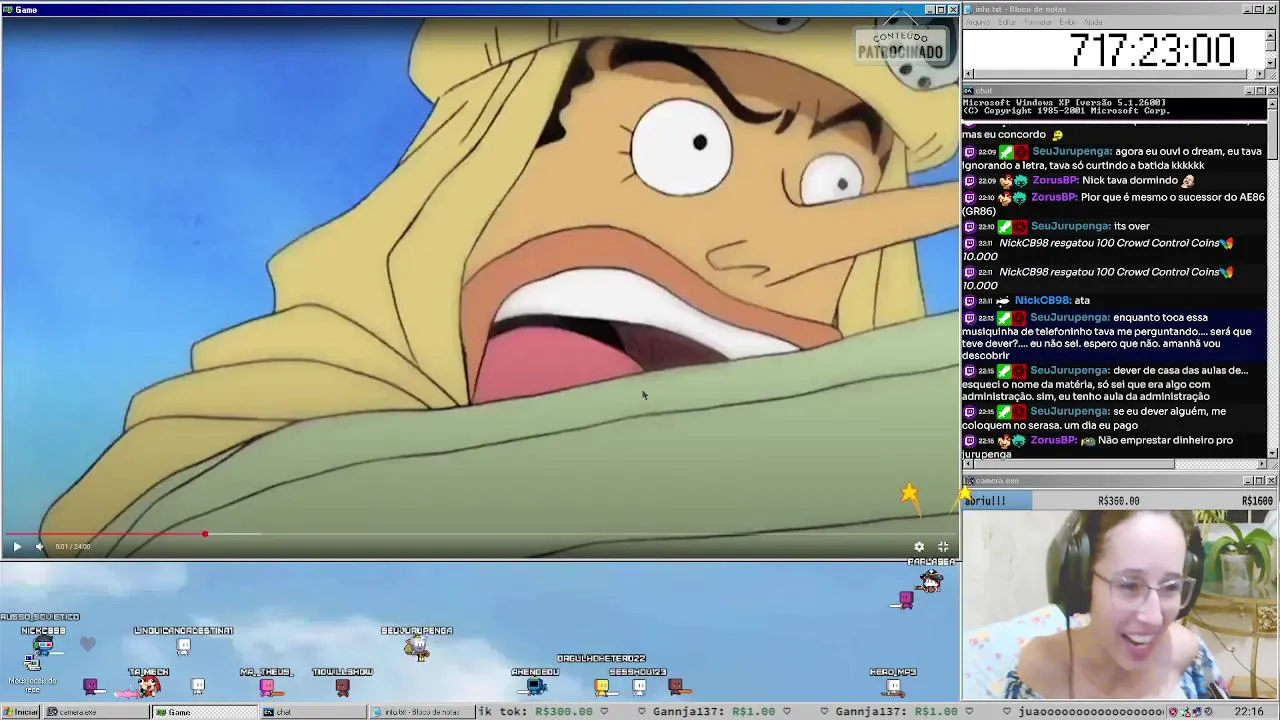Screen dimensions: 1280x720
Task: Click Twitch badge on 'Não emprestar dinheiro' message
Action: [969, 441]
